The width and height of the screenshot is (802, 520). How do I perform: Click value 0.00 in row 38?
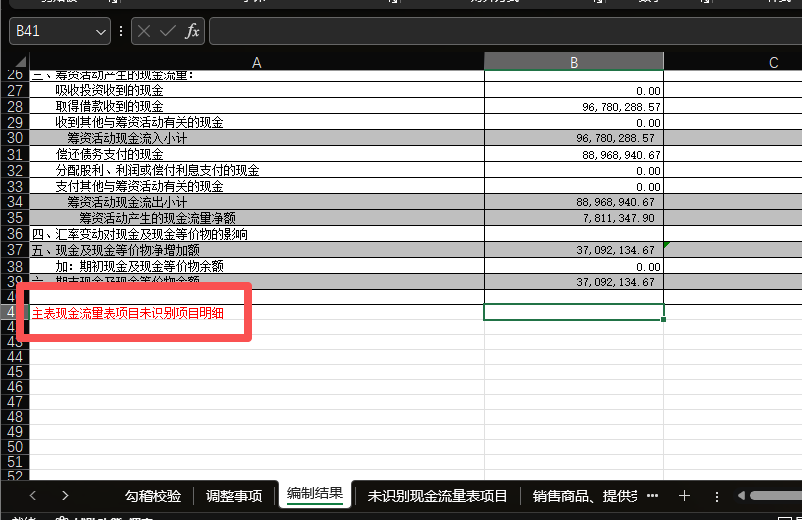pyautogui.click(x=648, y=267)
